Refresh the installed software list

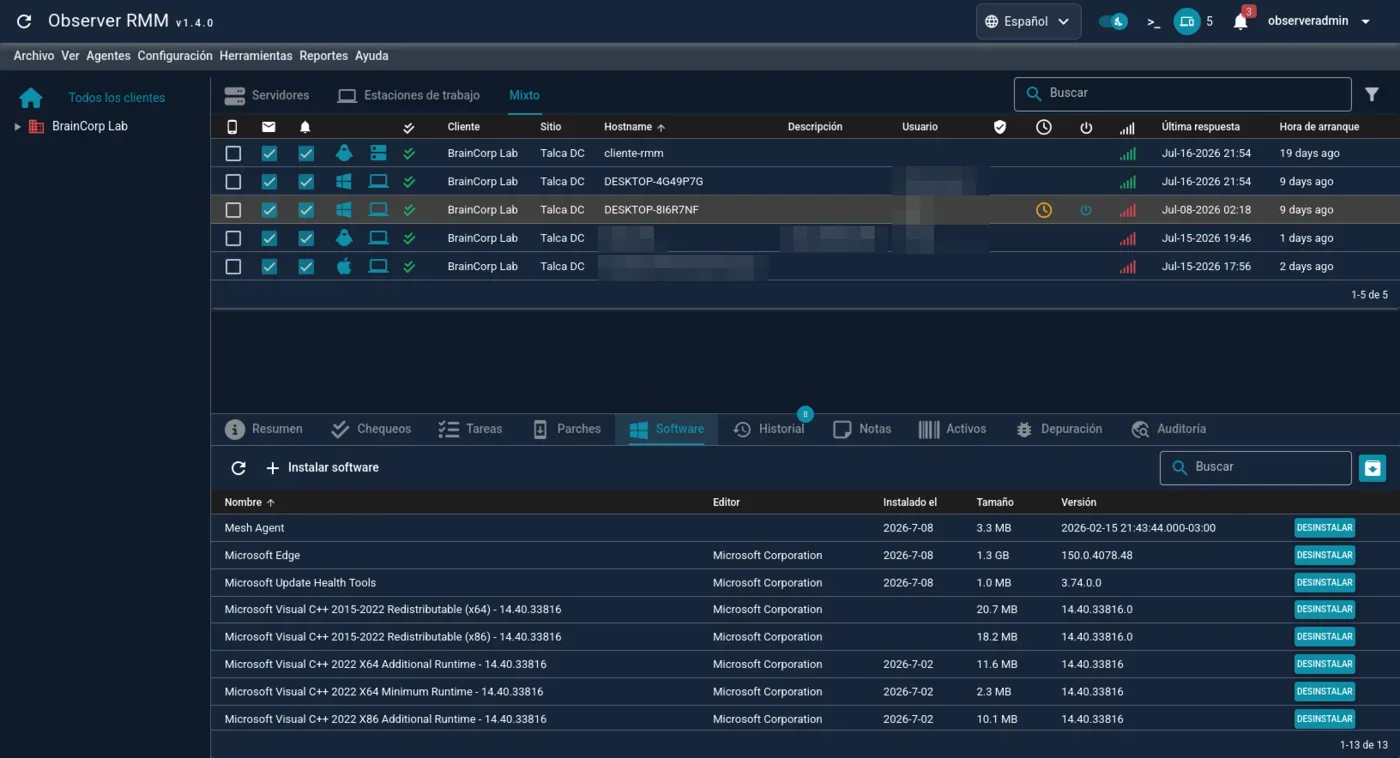(x=238, y=467)
